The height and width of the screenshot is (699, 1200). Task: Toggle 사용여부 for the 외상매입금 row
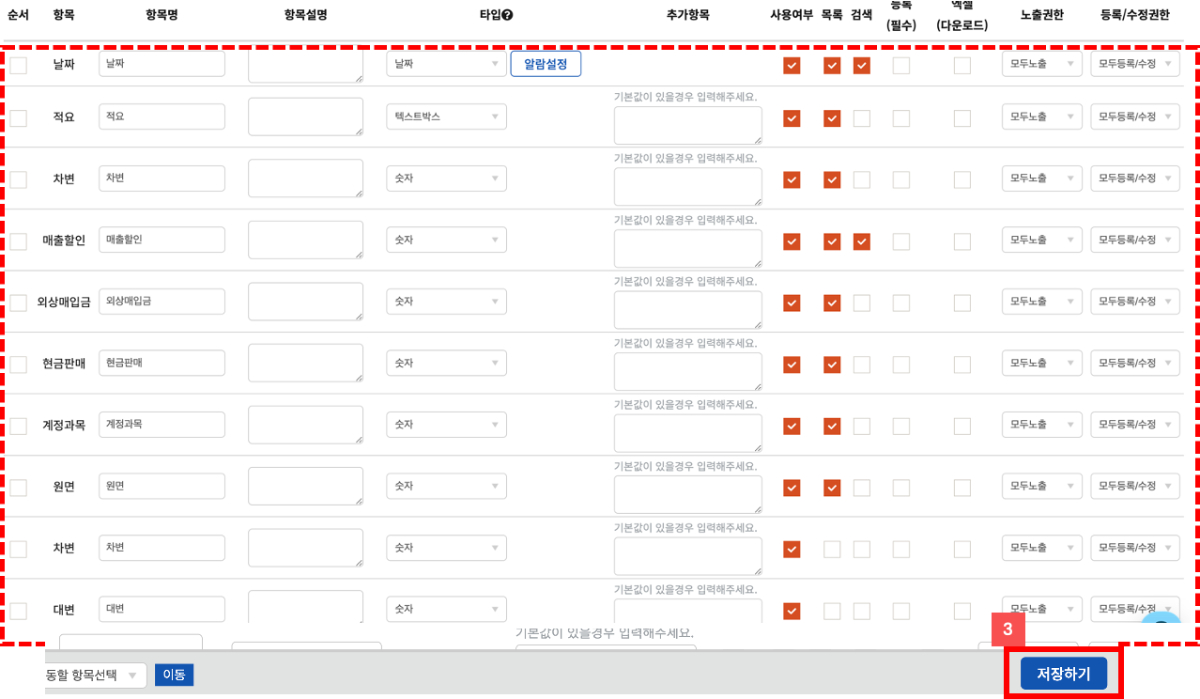tap(792, 303)
